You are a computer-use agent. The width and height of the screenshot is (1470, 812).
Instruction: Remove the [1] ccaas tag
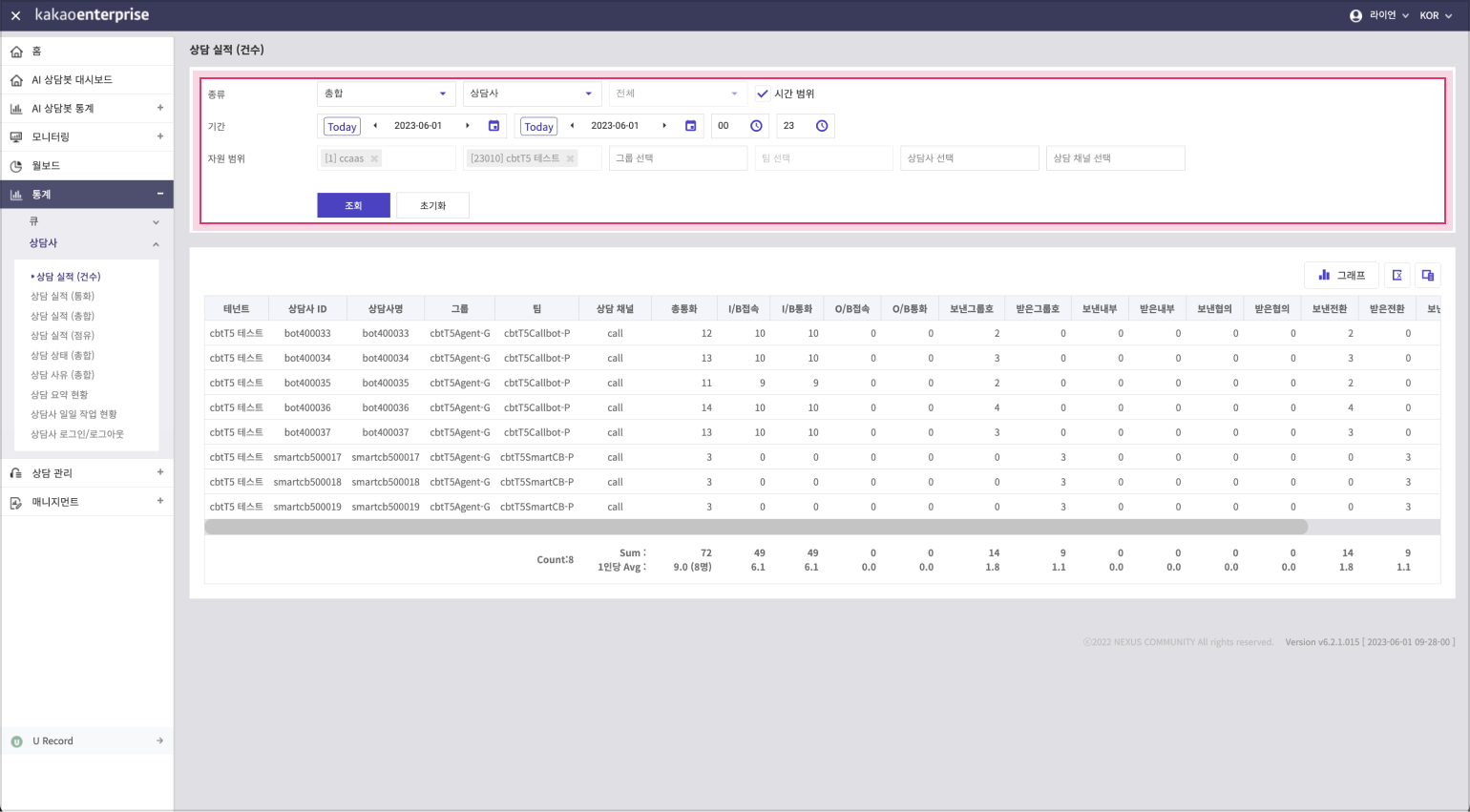(x=374, y=158)
